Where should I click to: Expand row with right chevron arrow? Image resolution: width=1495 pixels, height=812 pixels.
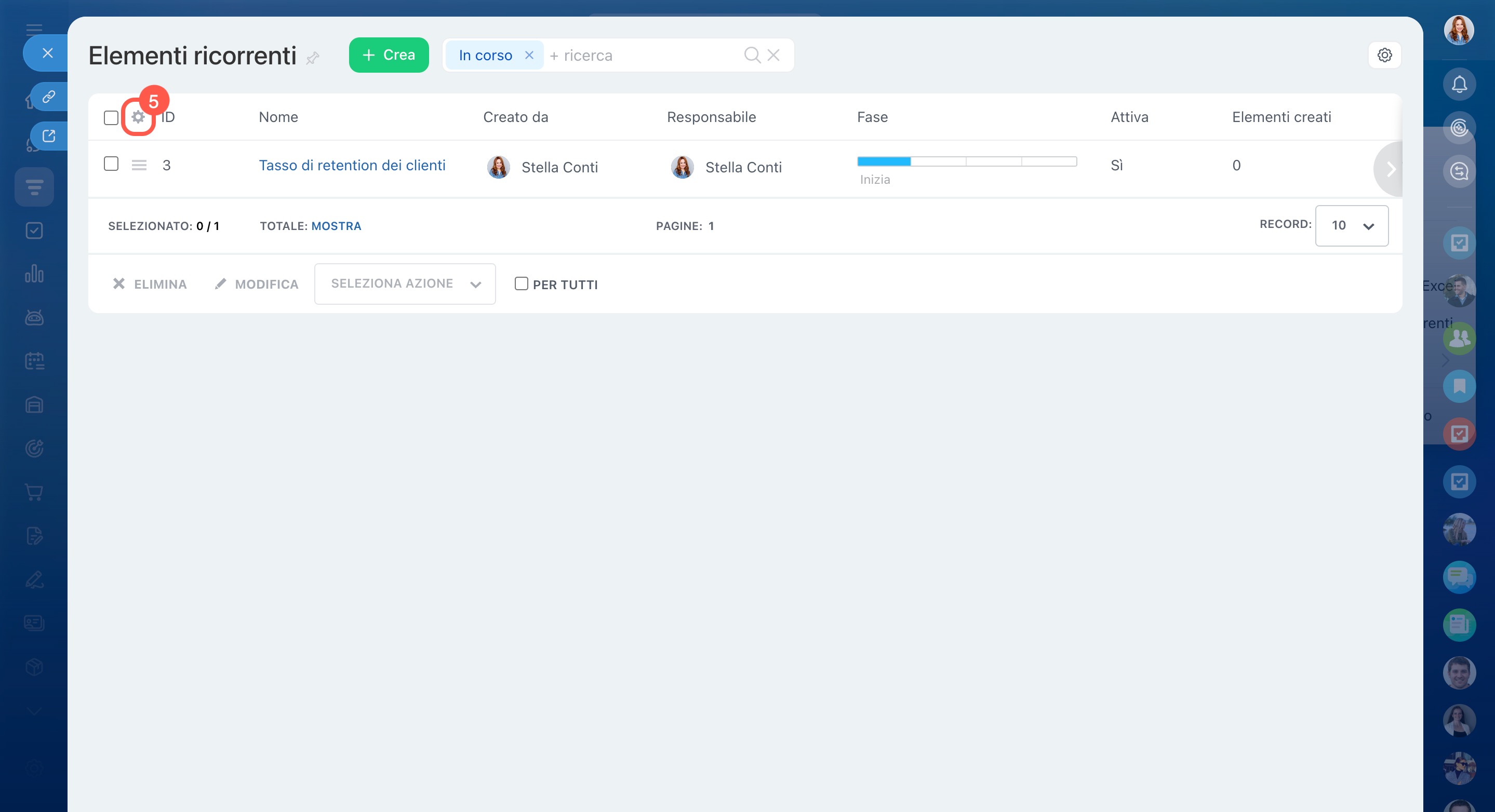click(x=1391, y=169)
